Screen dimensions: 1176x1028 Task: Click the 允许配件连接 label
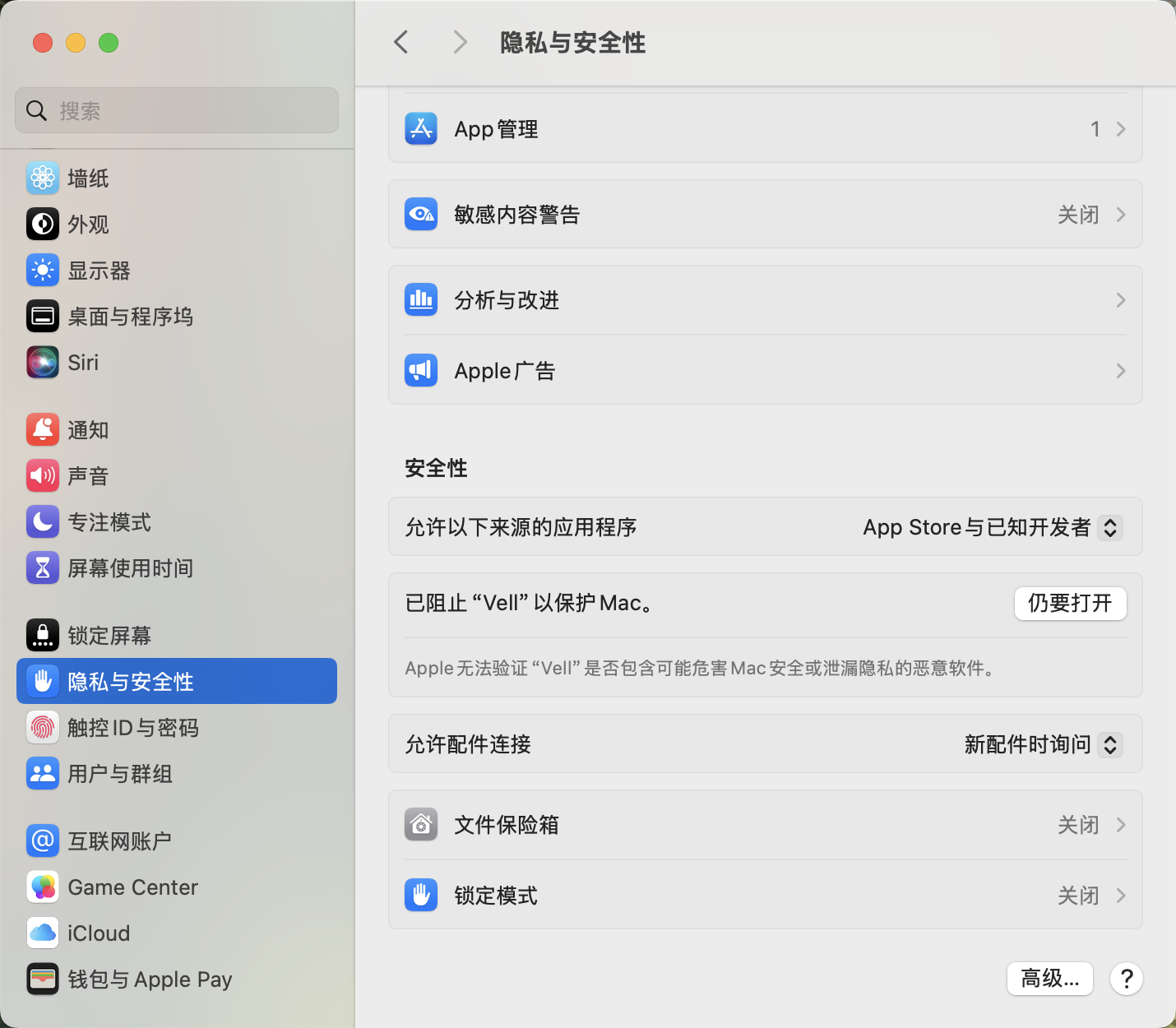coord(468,744)
